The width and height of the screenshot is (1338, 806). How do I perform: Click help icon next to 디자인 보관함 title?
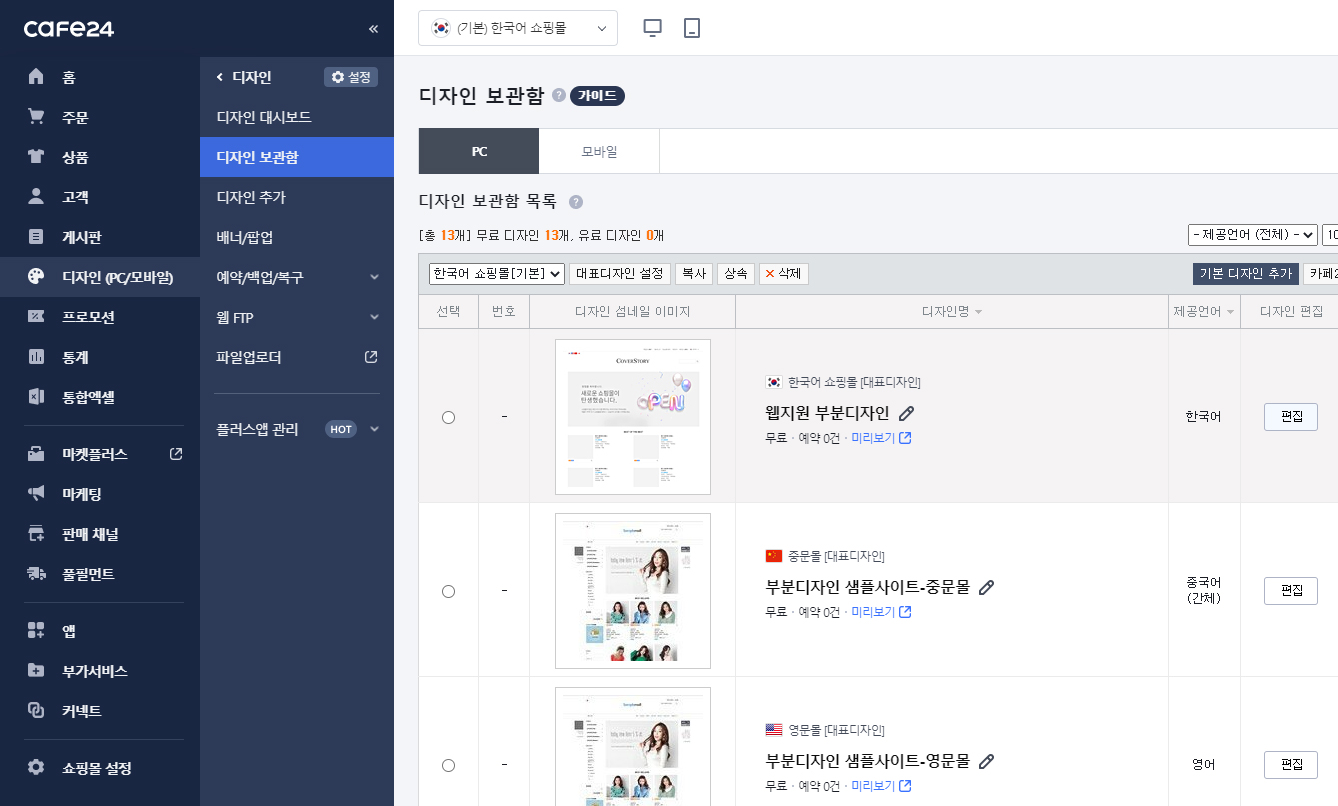tap(558, 96)
